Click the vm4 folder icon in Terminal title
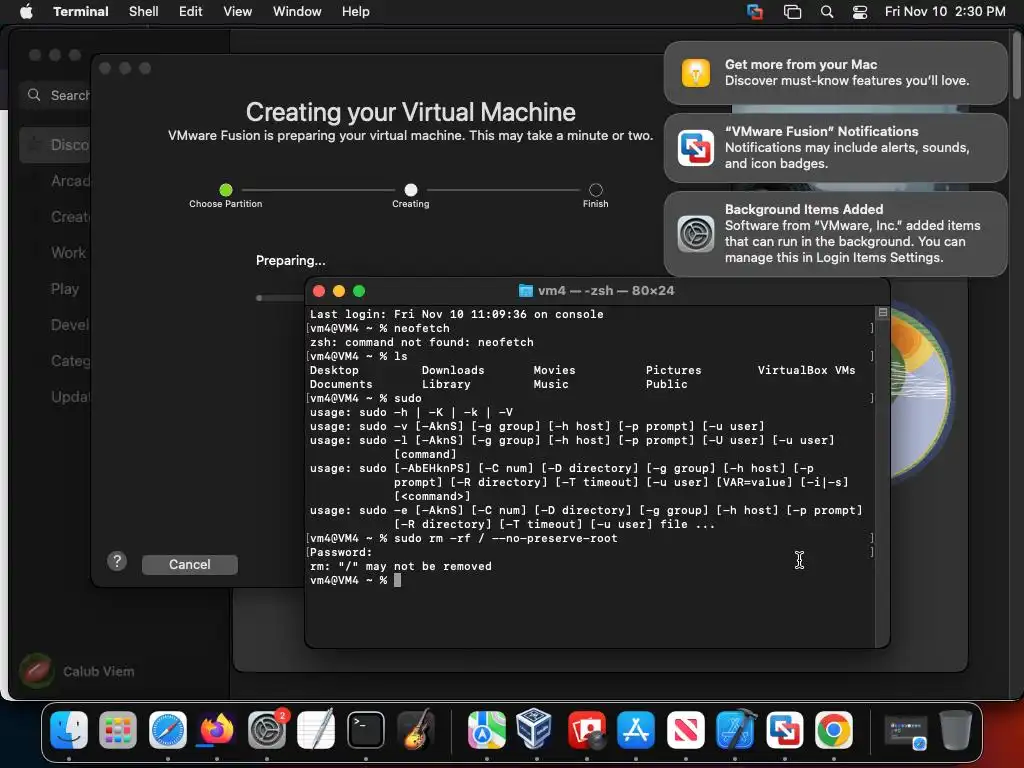This screenshot has width=1024, height=768. pos(526,291)
